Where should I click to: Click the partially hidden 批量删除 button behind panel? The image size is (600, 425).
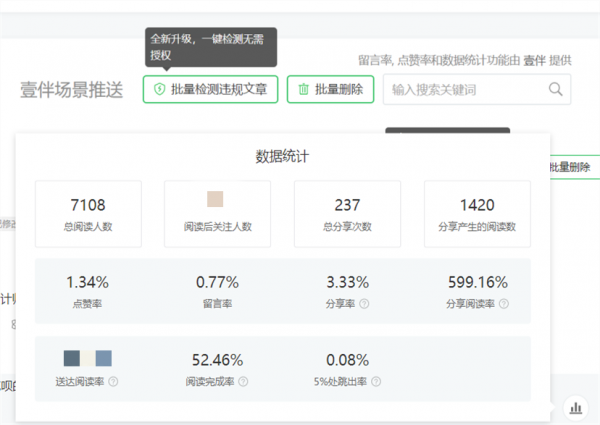(575, 167)
